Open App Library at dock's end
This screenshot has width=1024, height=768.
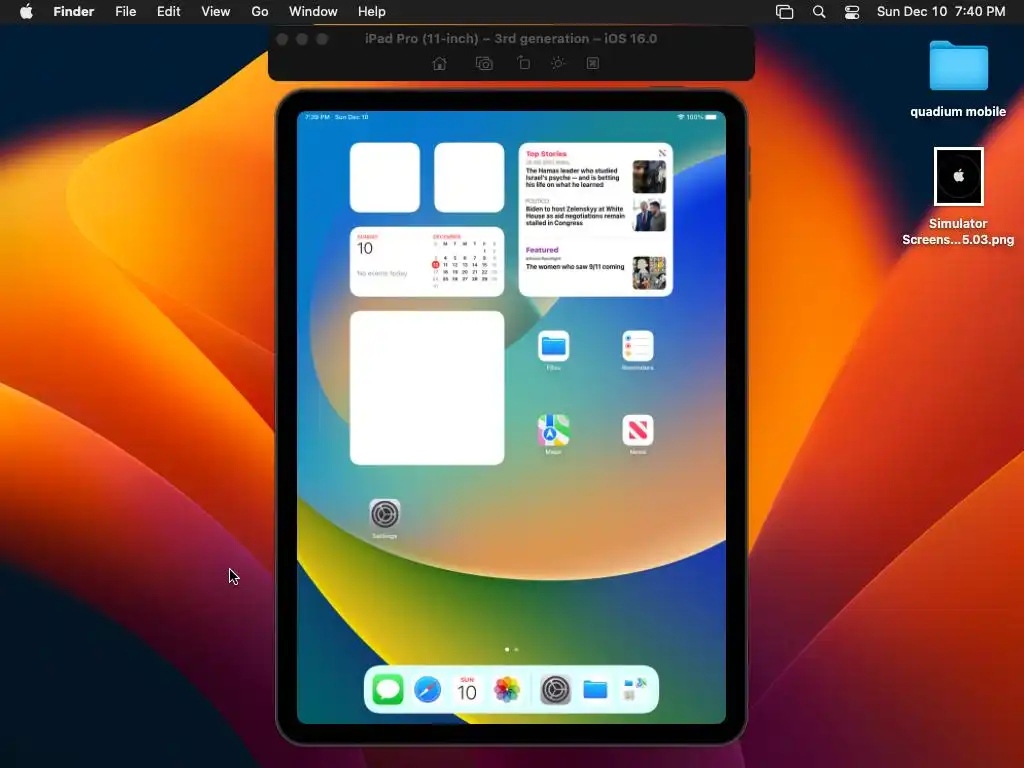[635, 690]
